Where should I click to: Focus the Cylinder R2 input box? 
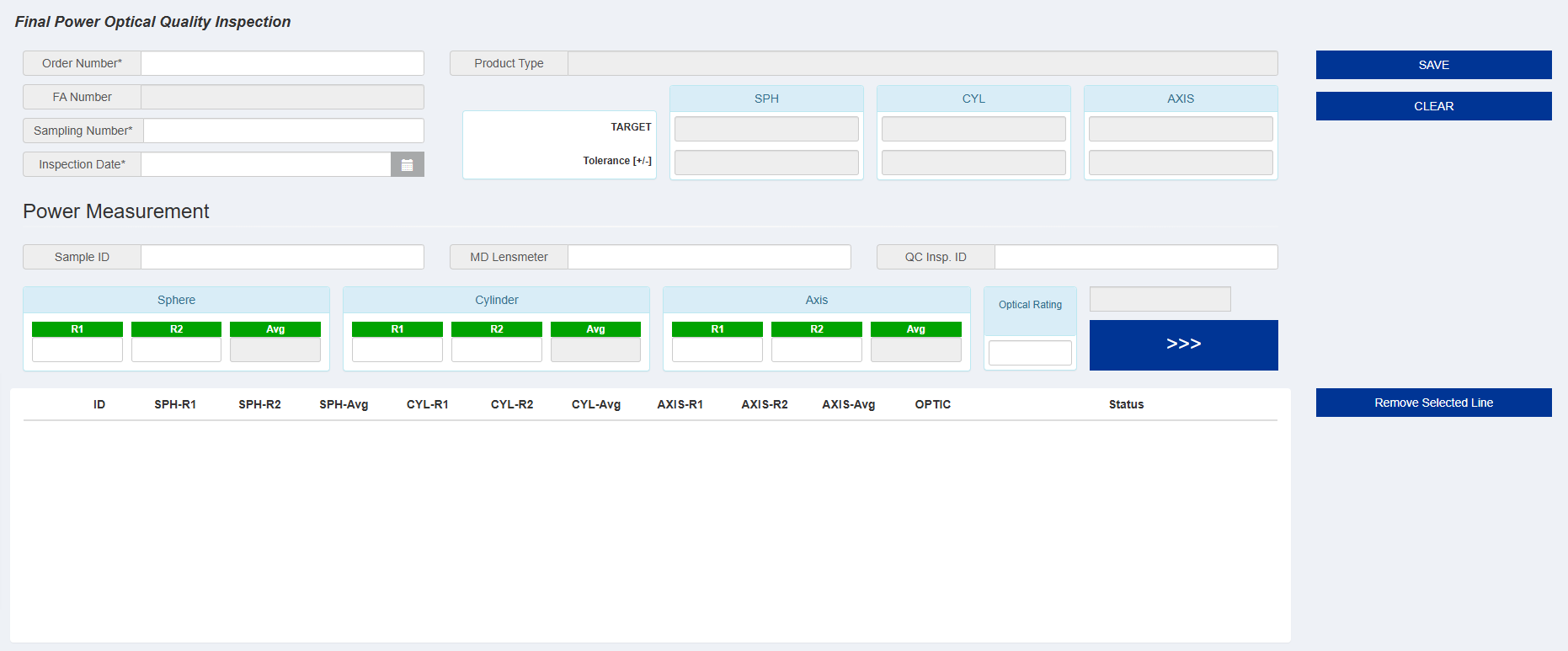(x=496, y=350)
